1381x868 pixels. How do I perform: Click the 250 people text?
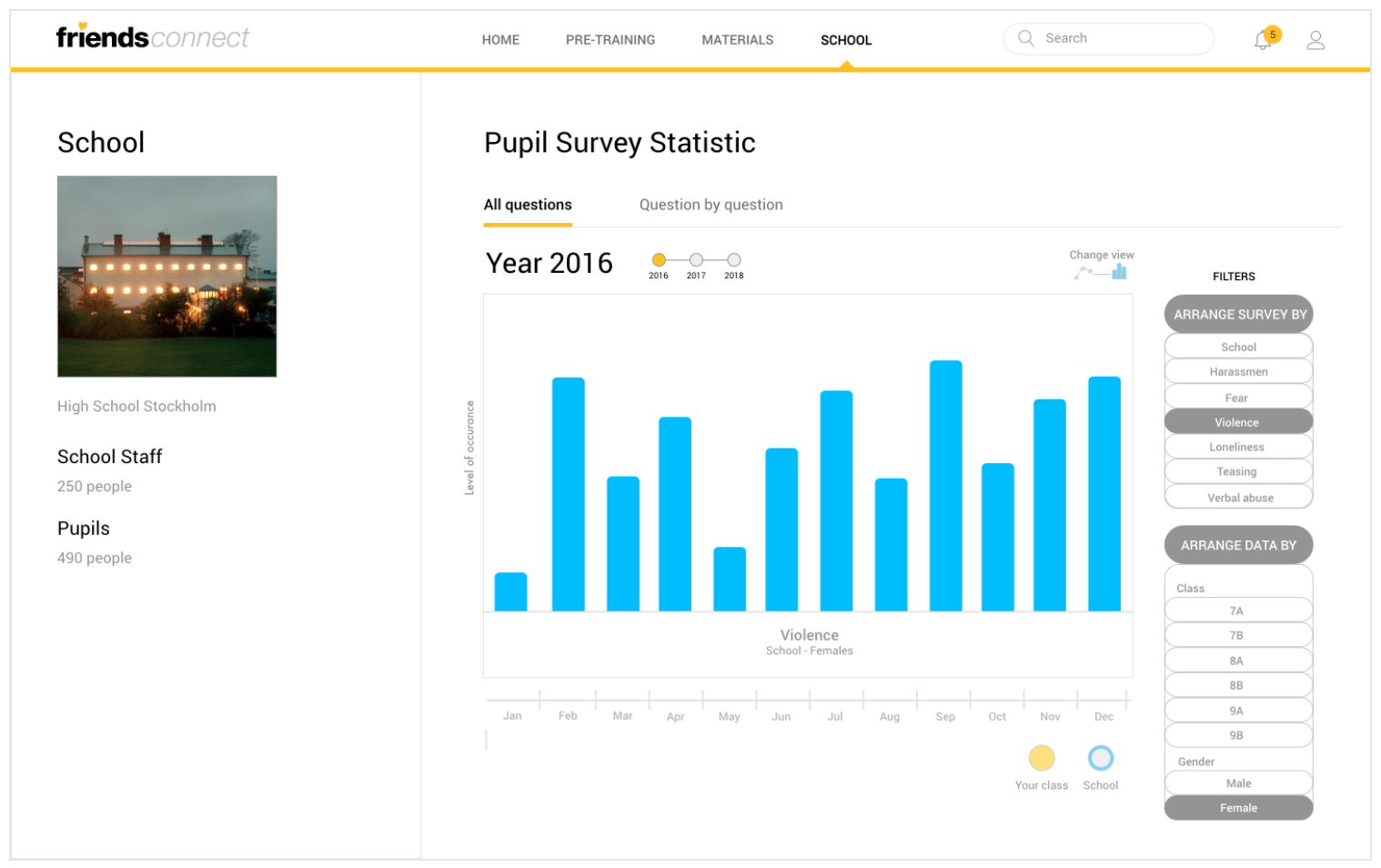coord(95,486)
